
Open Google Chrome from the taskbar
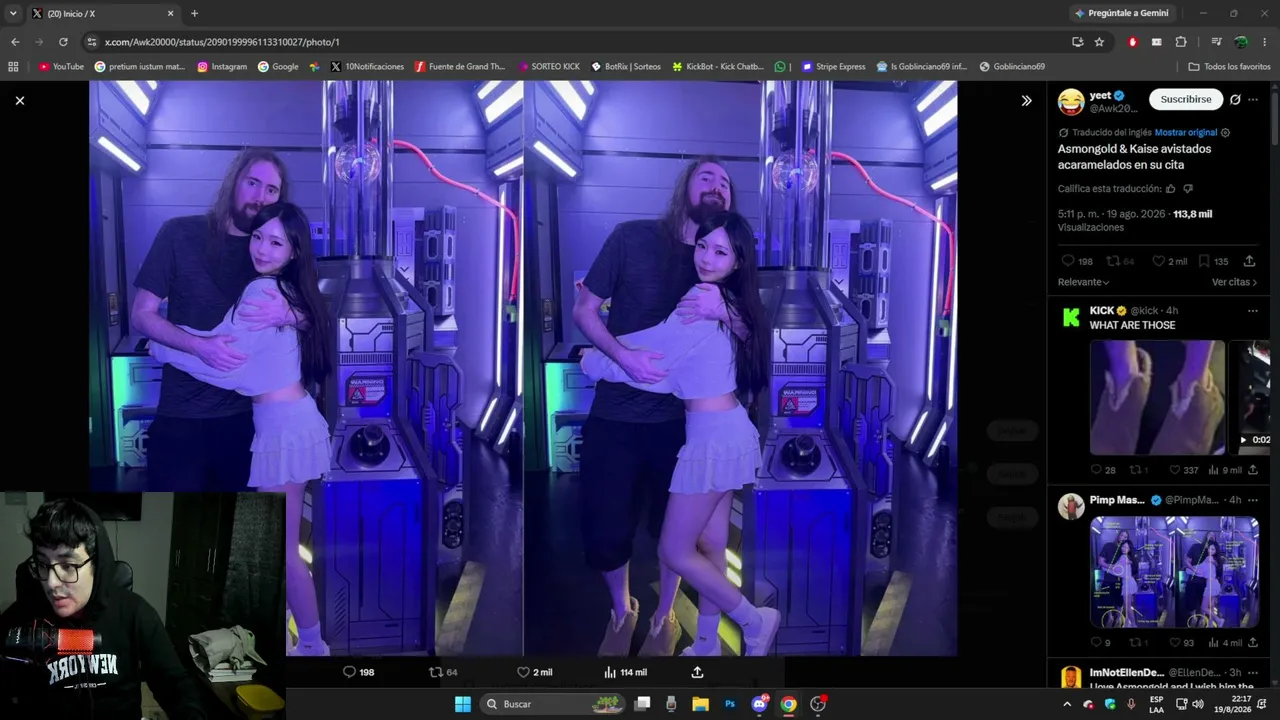788,704
